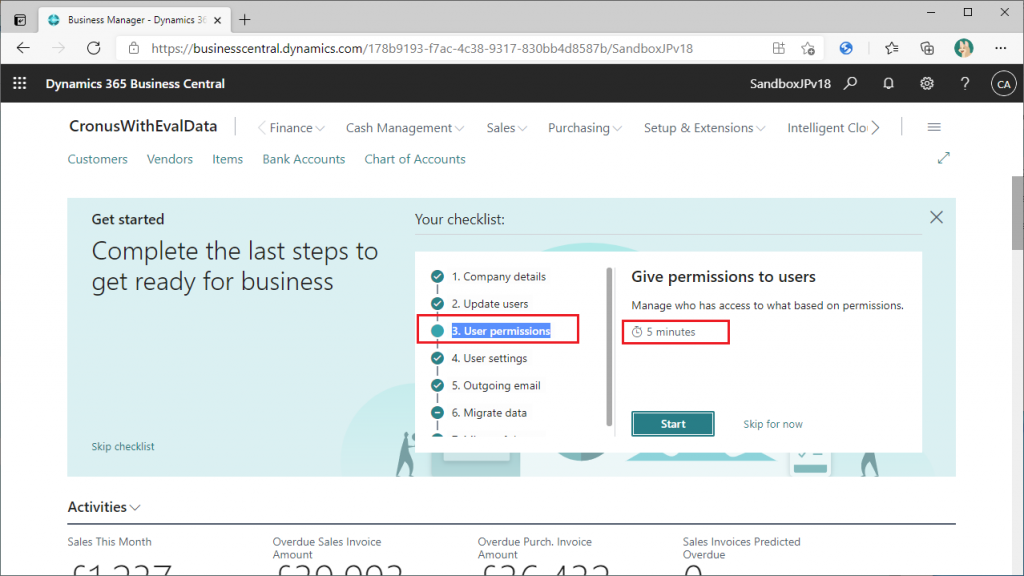Click the blue globe extension icon

pos(846,48)
